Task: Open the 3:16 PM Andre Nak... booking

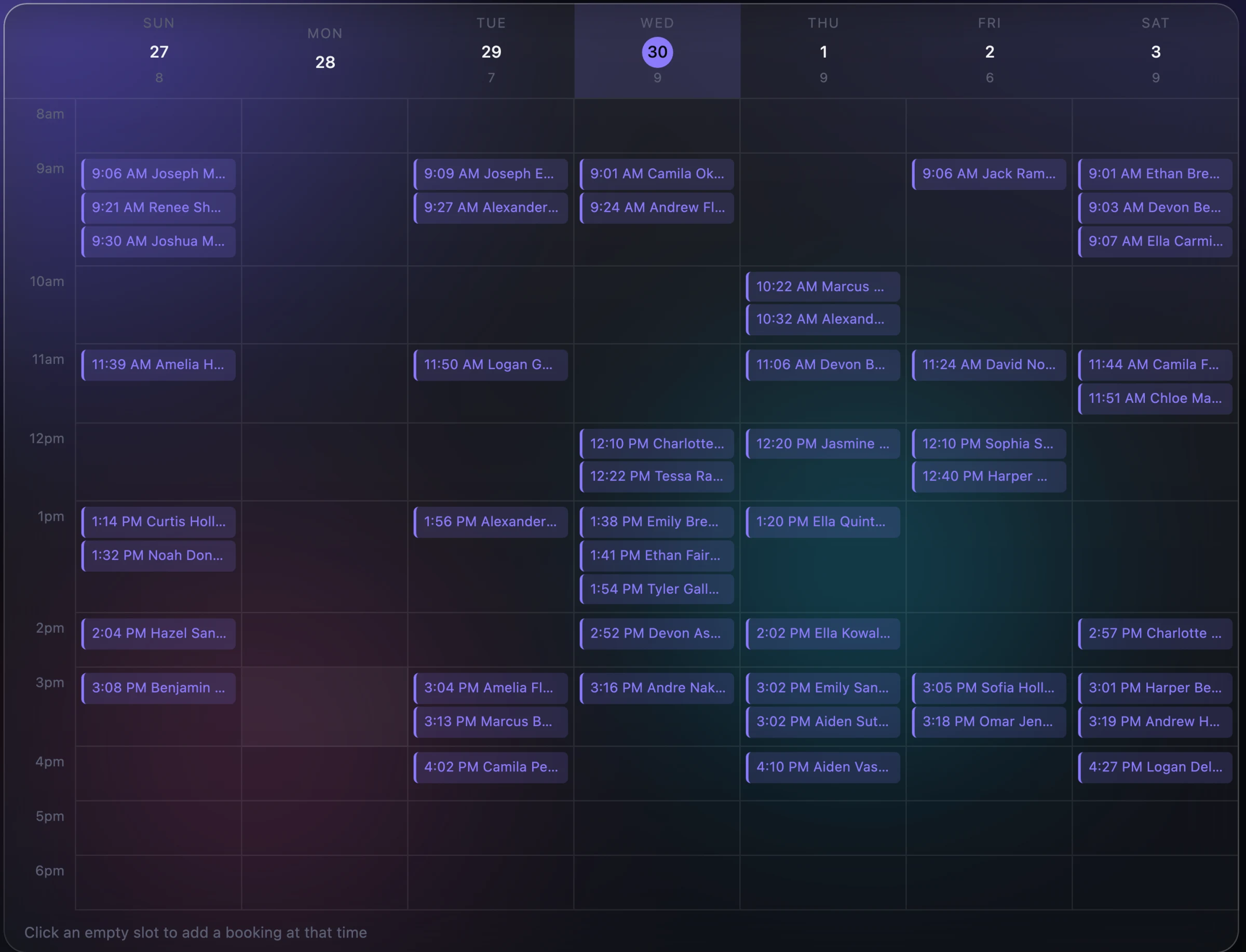Action: pos(657,688)
